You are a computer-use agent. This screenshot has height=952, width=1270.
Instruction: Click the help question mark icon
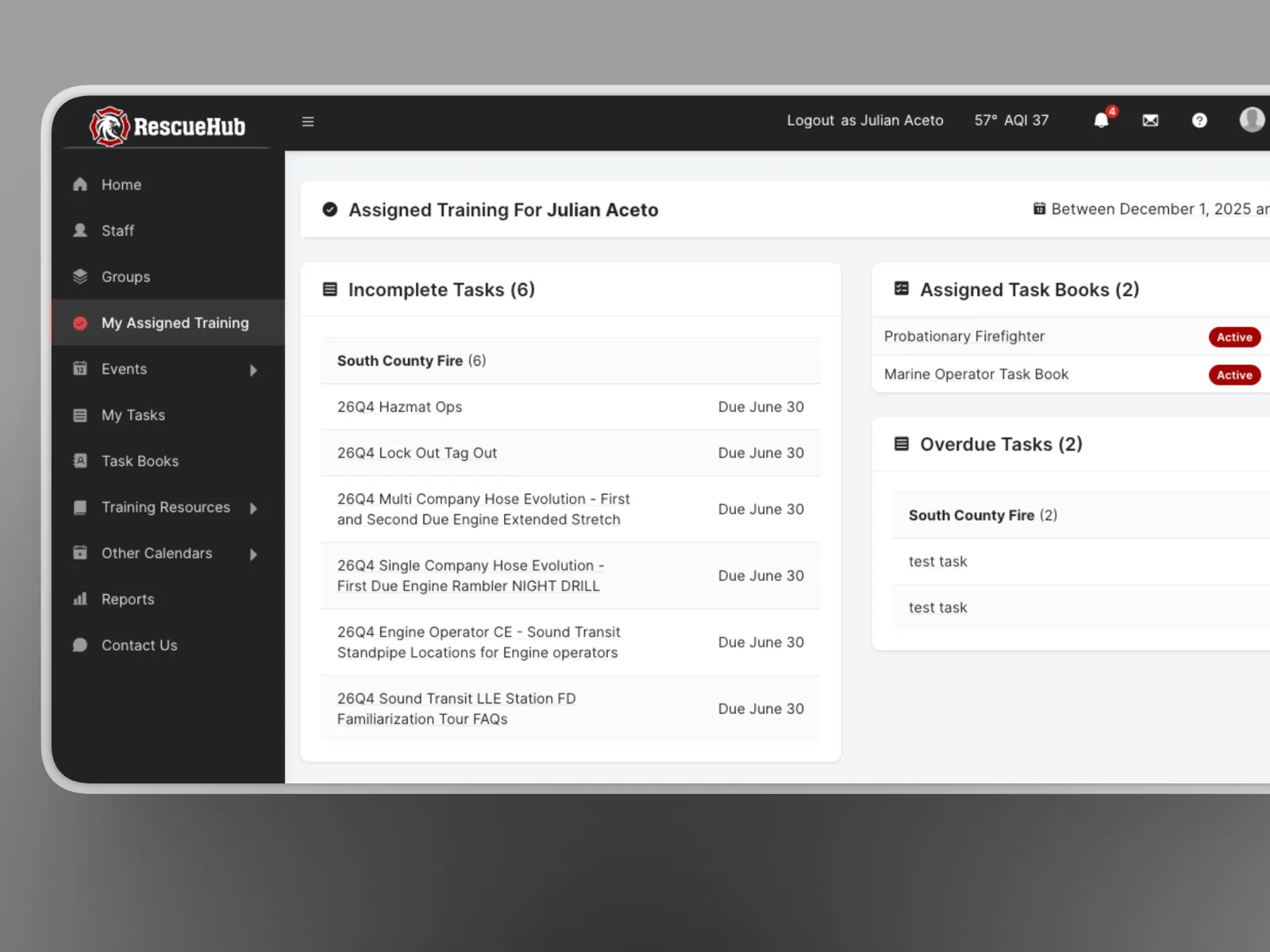point(1199,121)
